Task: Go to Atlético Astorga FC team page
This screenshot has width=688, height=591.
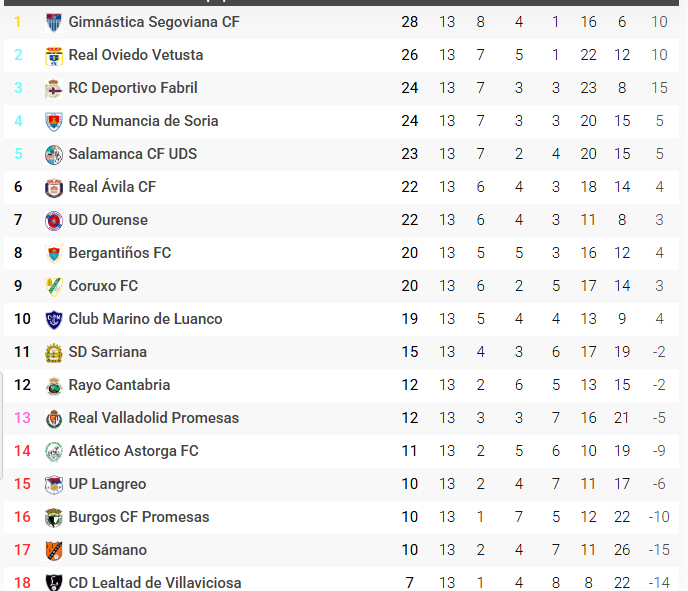Action: click(133, 451)
